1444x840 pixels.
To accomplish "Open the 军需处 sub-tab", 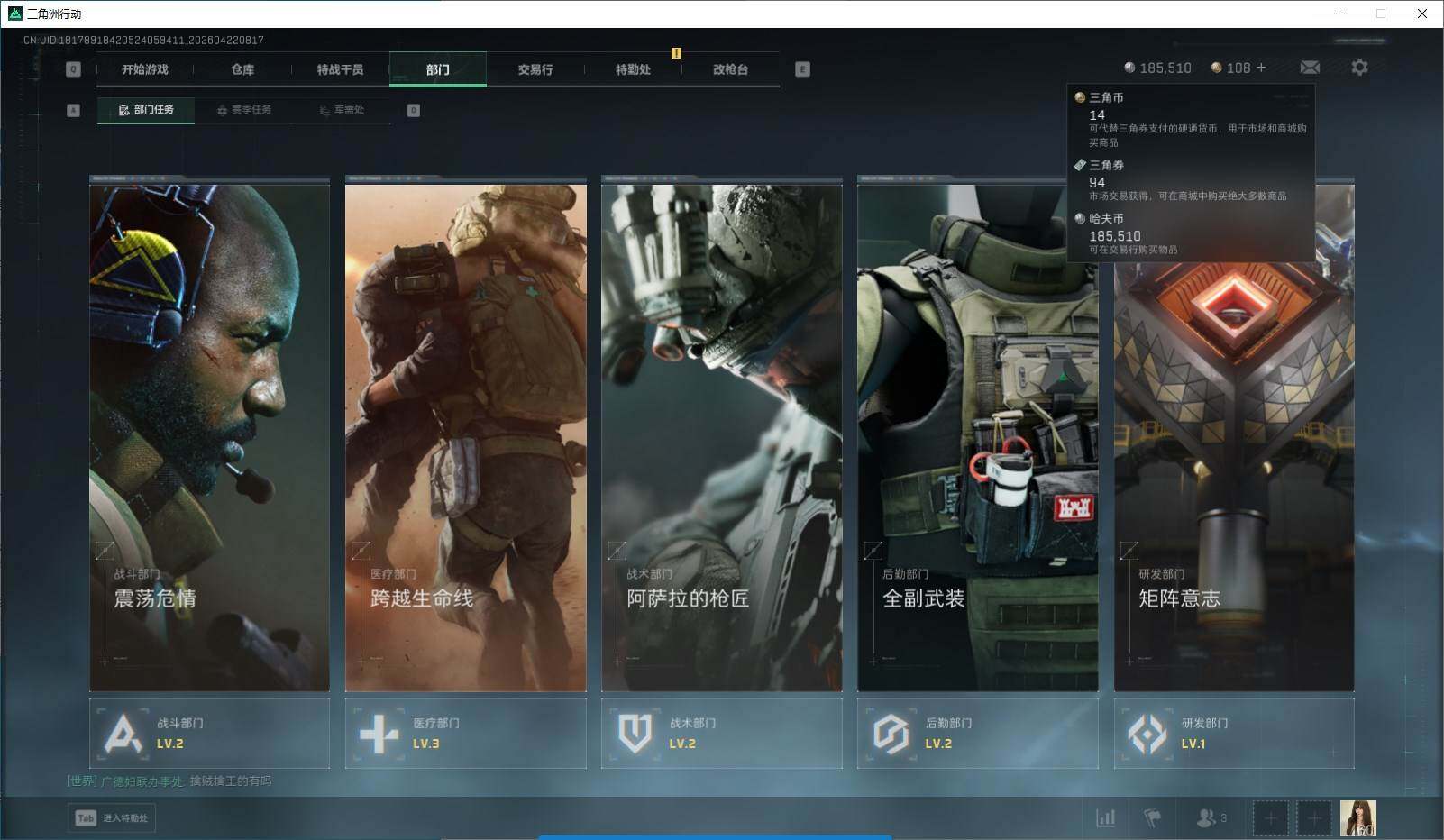I will (x=342, y=110).
